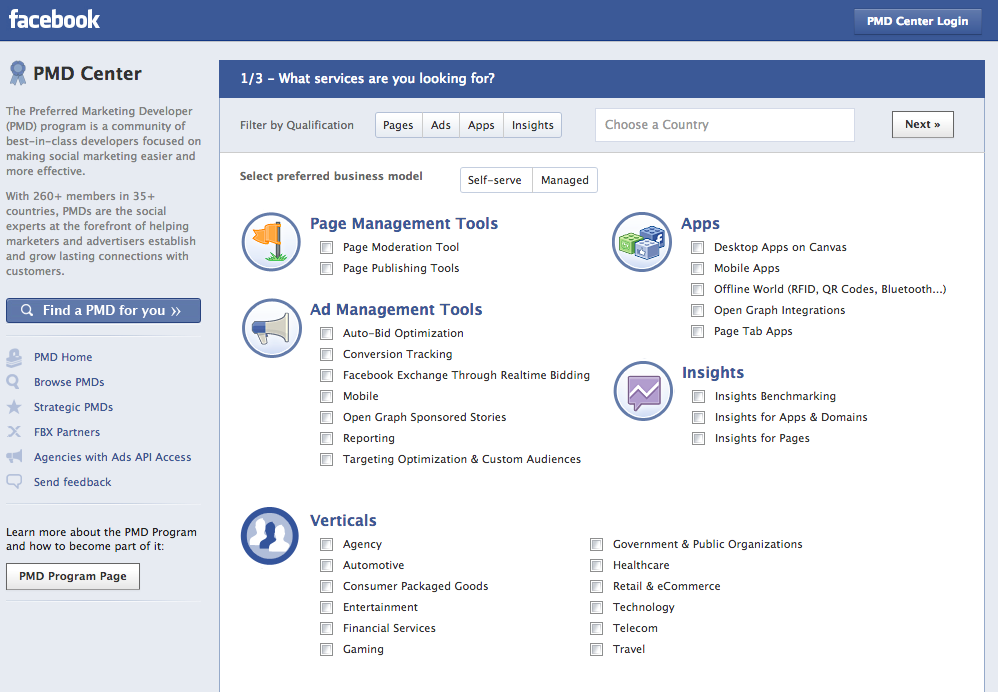This screenshot has width=998, height=692.
Task: Select the orange flag Page Management Tools icon
Action: tap(270, 241)
